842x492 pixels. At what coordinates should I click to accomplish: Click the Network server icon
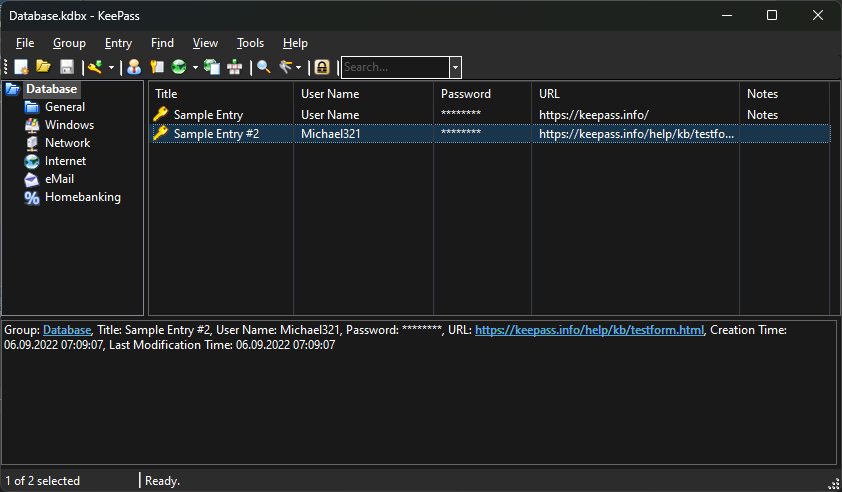[32, 143]
